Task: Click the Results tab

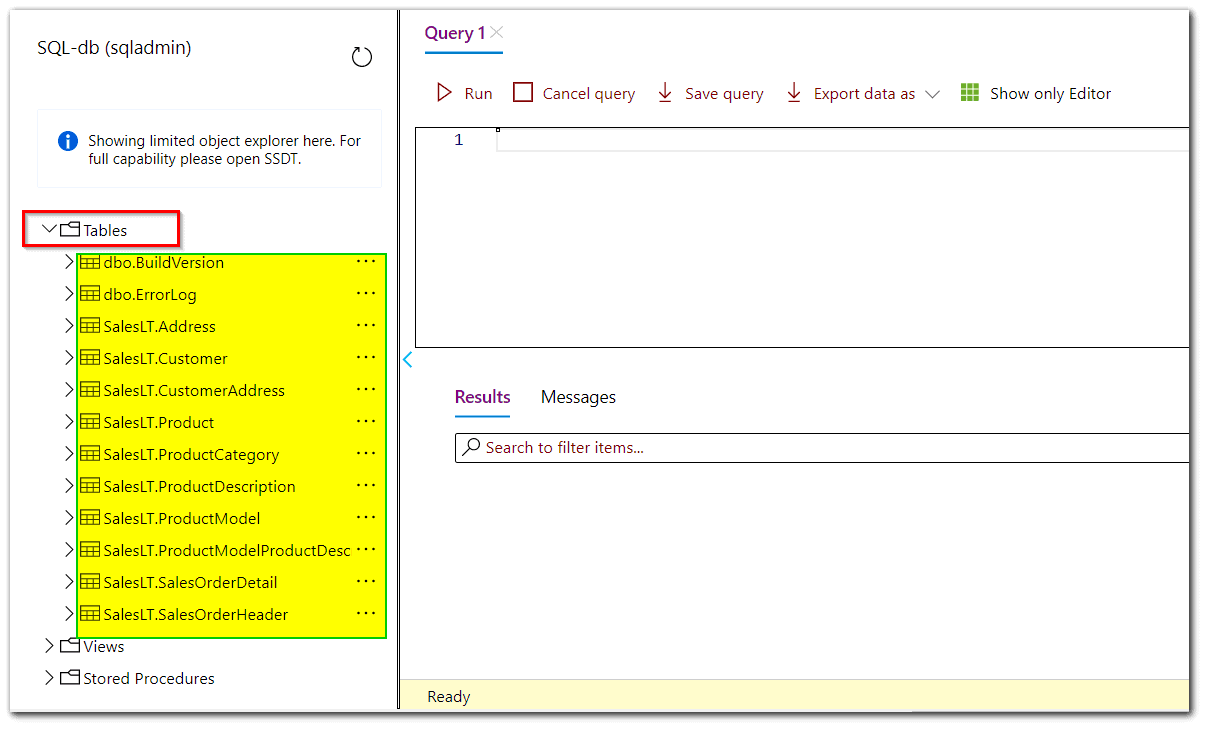Action: click(x=481, y=397)
